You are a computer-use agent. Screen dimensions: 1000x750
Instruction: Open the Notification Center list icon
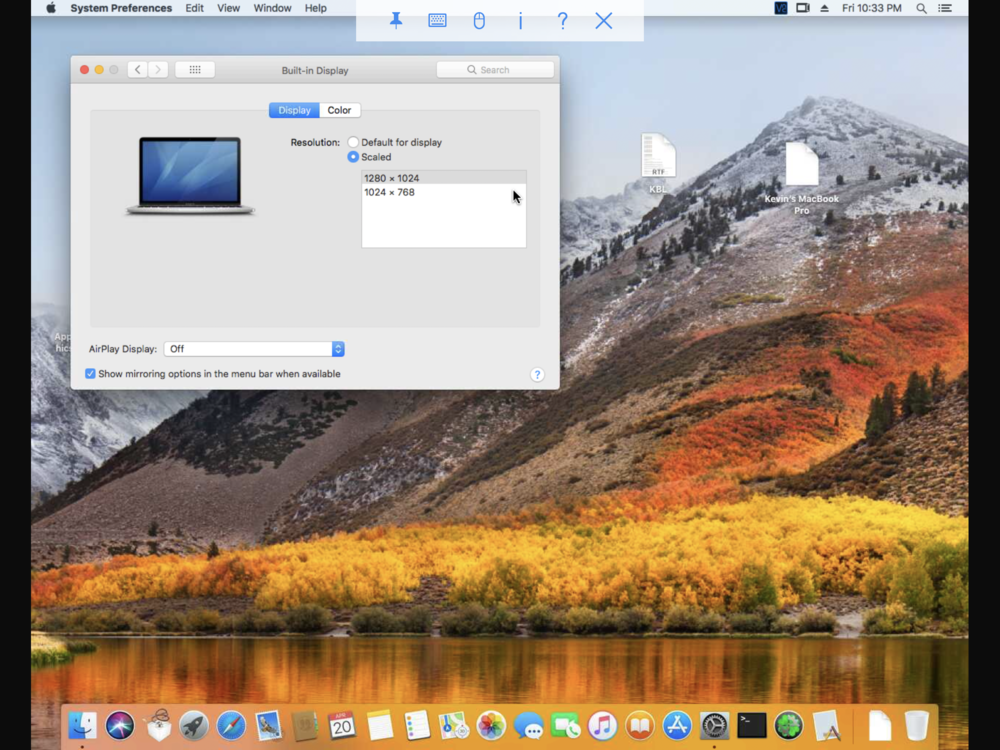pos(945,8)
